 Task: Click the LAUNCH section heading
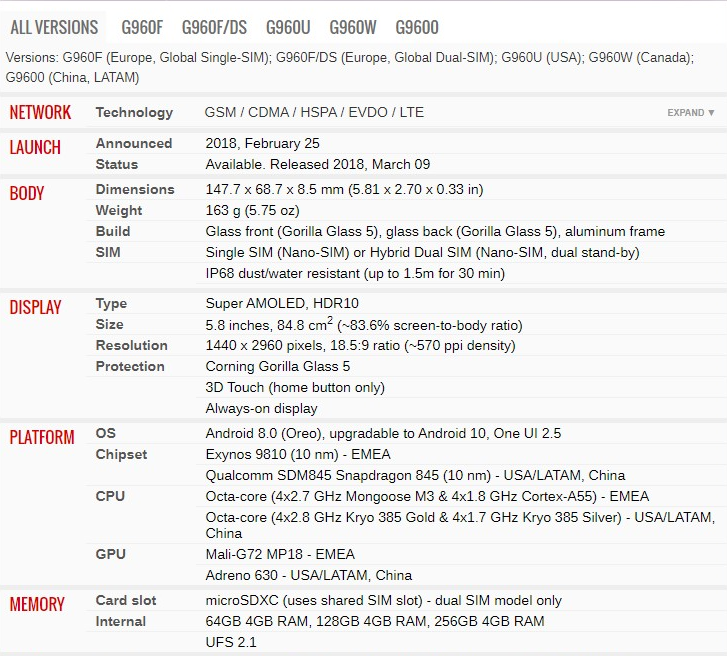(35, 147)
